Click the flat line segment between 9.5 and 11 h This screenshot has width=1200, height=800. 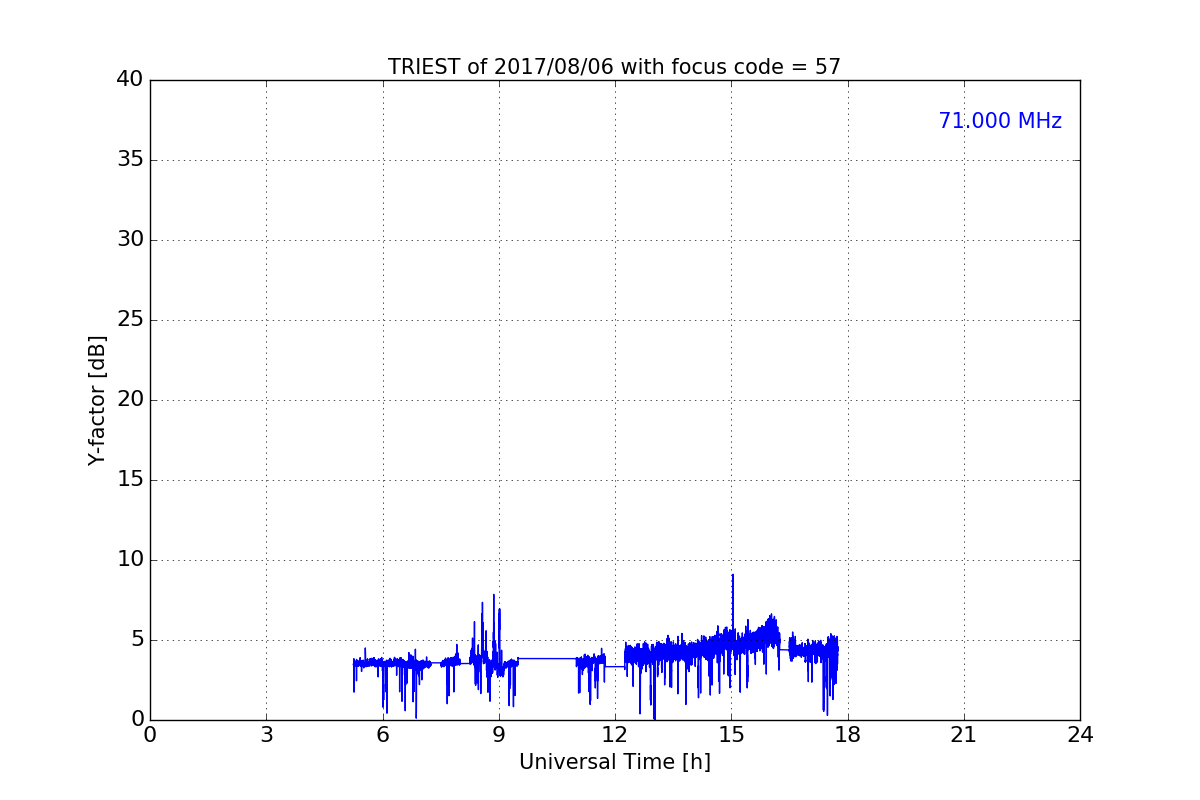click(x=547, y=658)
